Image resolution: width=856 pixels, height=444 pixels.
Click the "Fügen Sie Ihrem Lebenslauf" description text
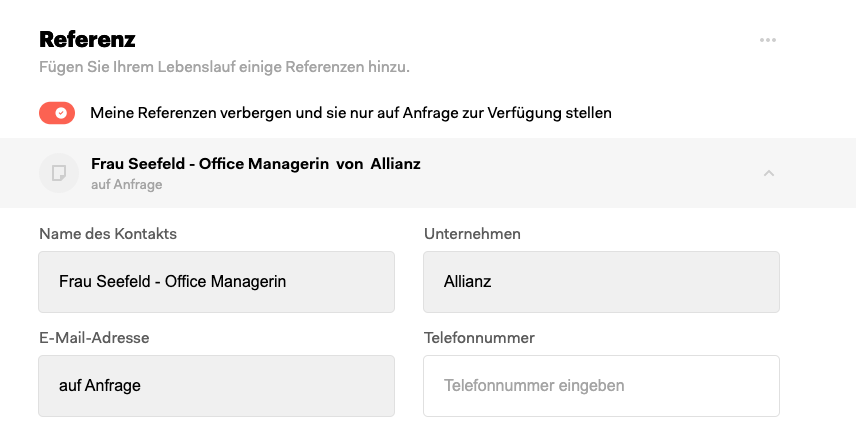point(224,68)
